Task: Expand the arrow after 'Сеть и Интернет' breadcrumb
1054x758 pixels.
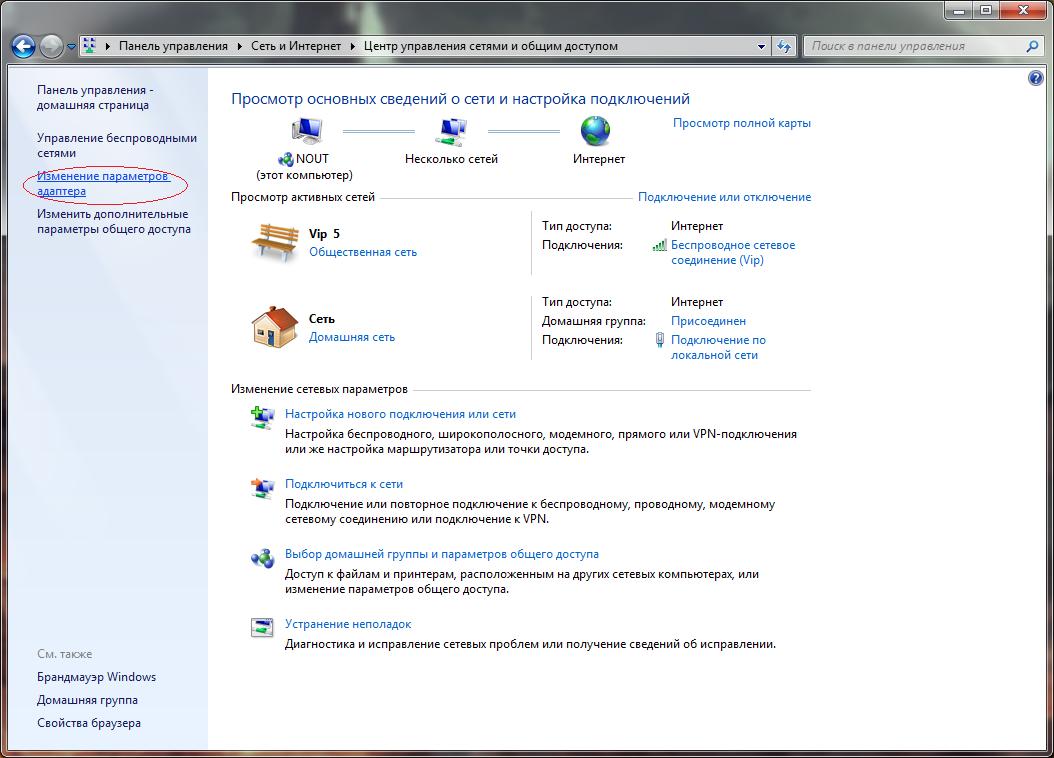Action: coord(353,46)
